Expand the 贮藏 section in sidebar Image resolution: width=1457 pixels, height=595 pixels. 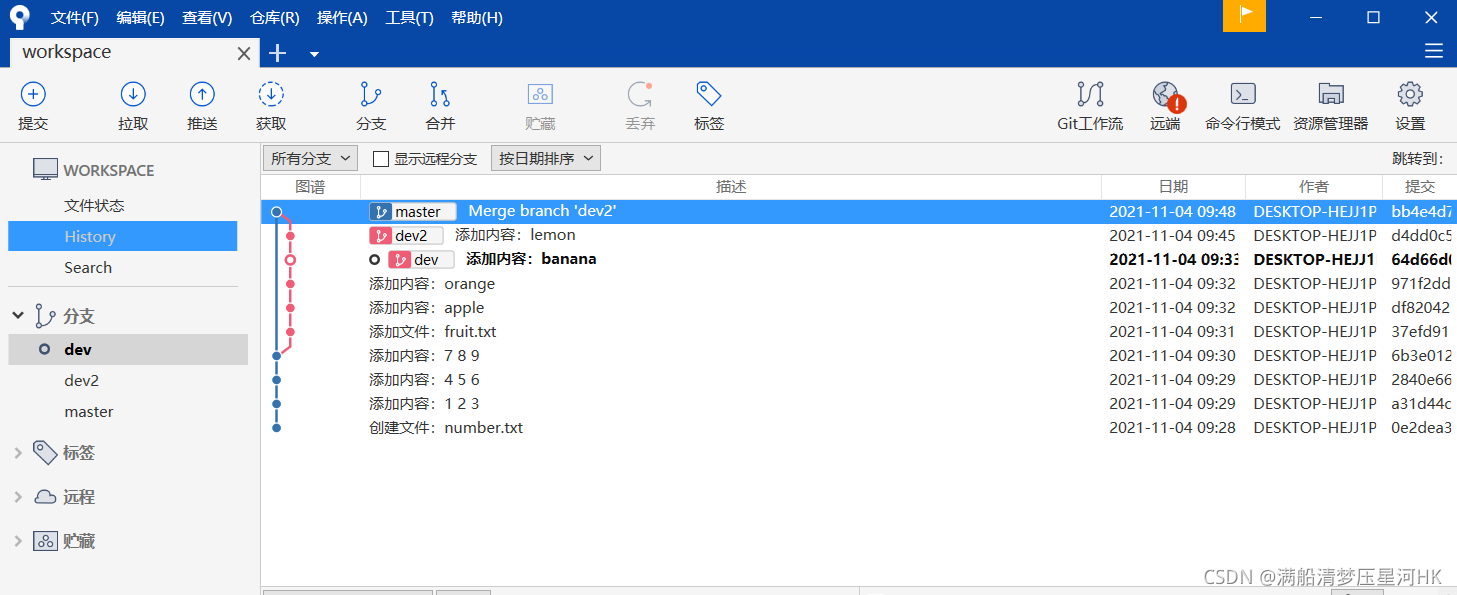pos(18,541)
